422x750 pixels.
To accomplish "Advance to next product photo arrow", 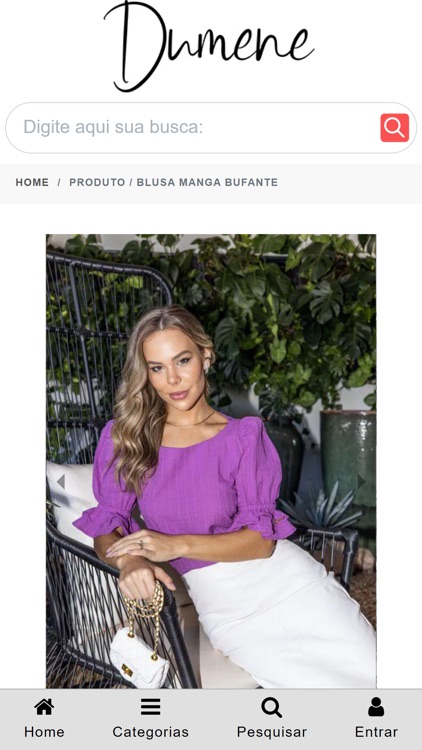I will coord(361,482).
